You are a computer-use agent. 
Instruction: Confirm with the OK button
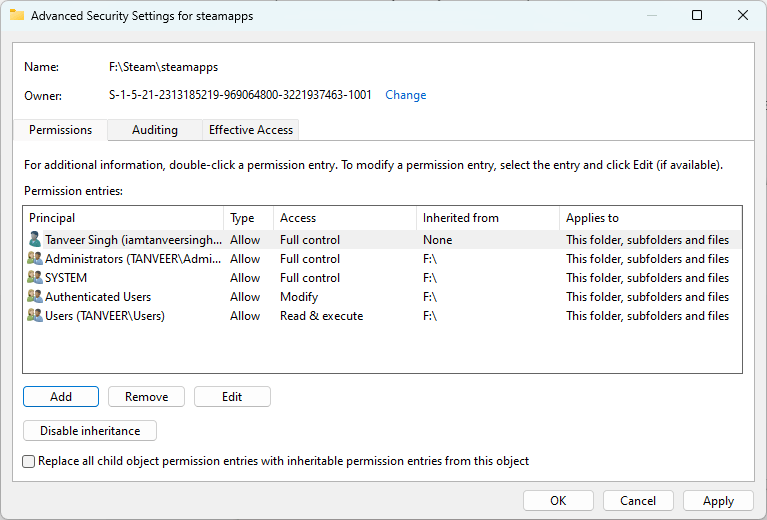[x=558, y=500]
